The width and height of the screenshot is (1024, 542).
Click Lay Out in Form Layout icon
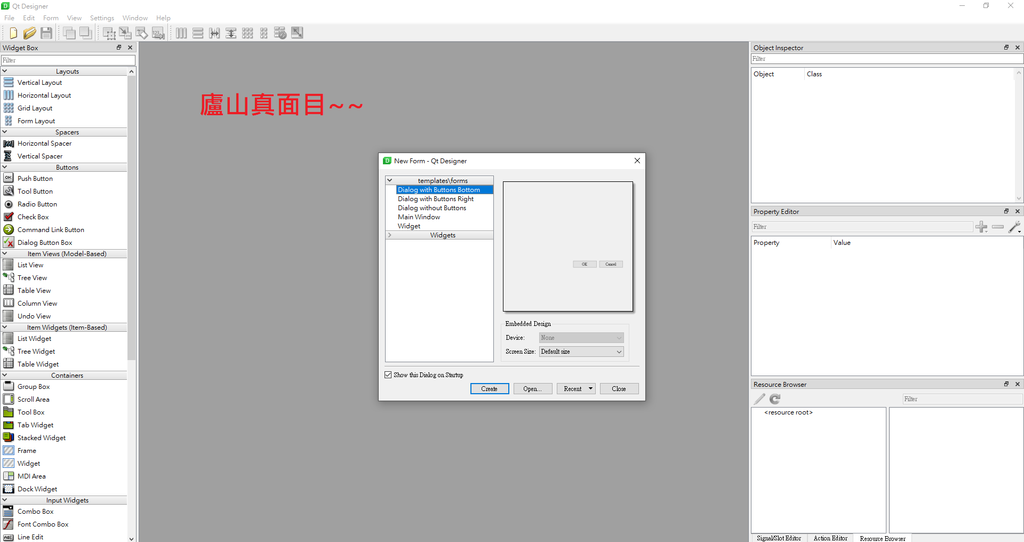click(x=264, y=33)
